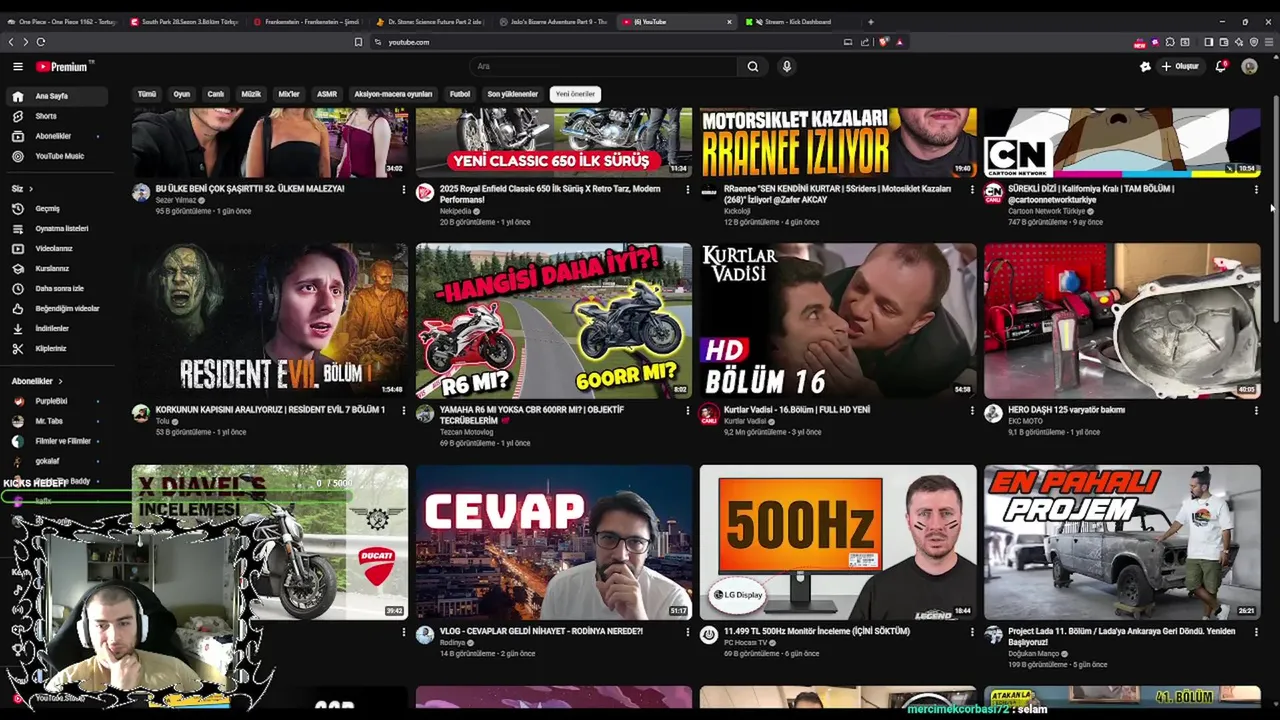Open the browser main menu icon
The width and height of the screenshot is (1280, 720).
[x=1269, y=42]
